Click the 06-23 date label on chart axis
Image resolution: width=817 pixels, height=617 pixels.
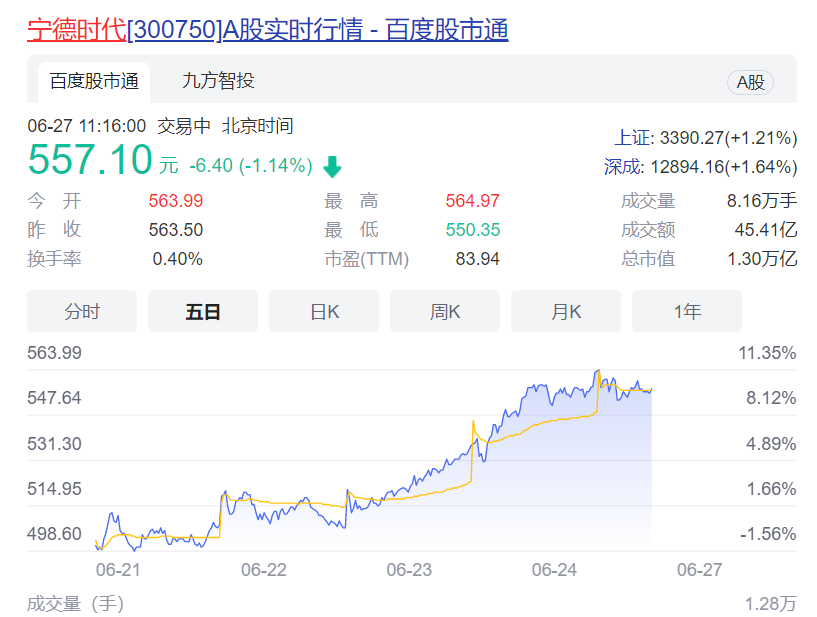coord(409,570)
